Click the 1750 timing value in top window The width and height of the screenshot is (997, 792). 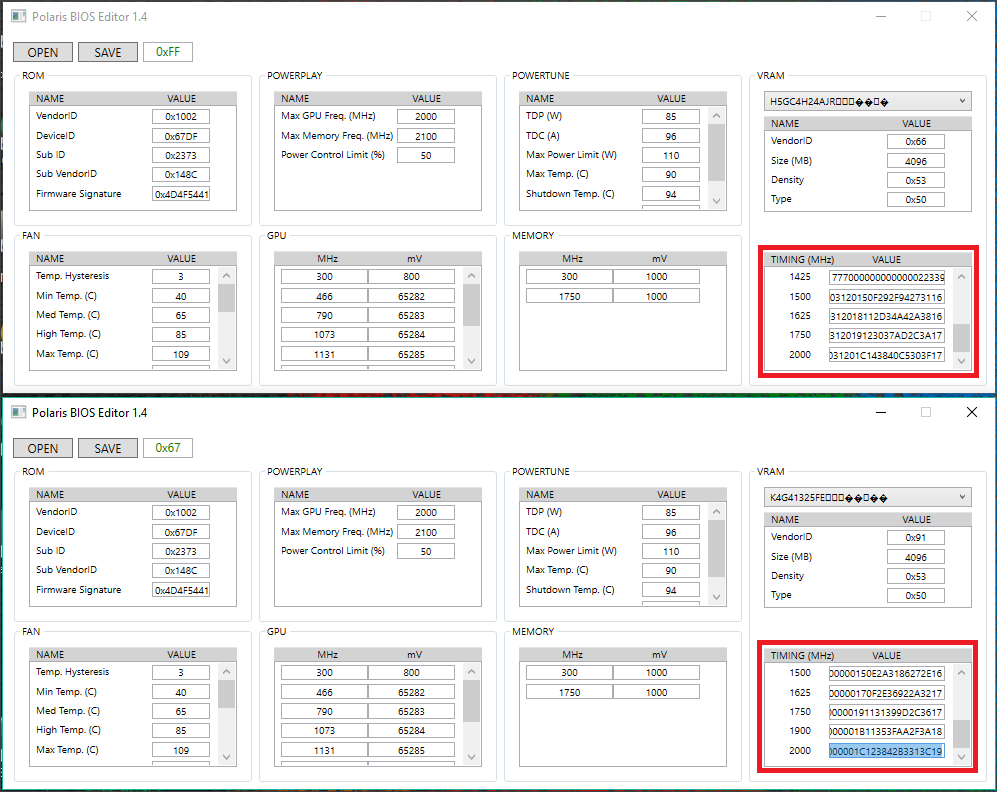pos(886,336)
